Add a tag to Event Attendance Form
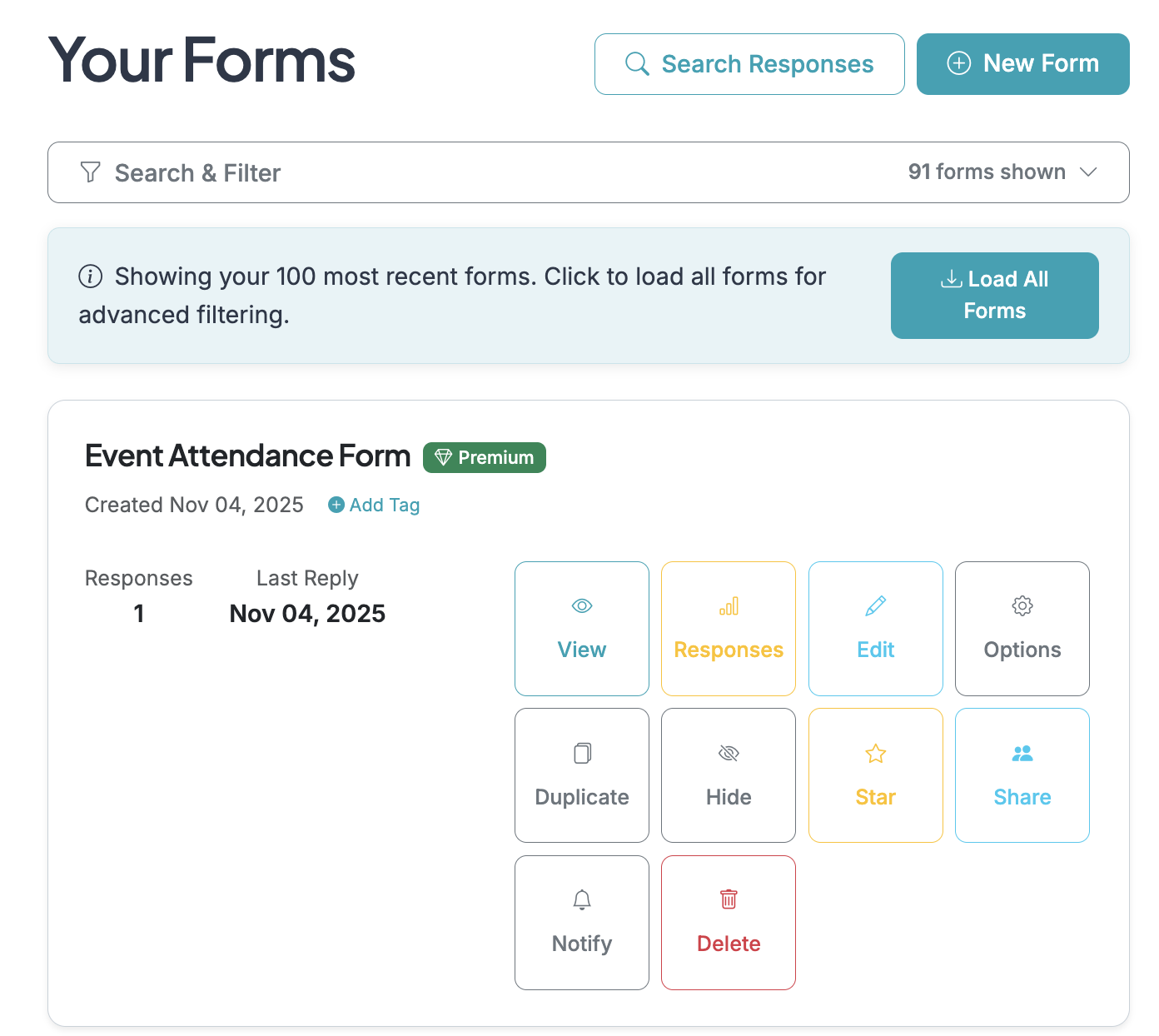1159x1036 pixels. pos(373,505)
